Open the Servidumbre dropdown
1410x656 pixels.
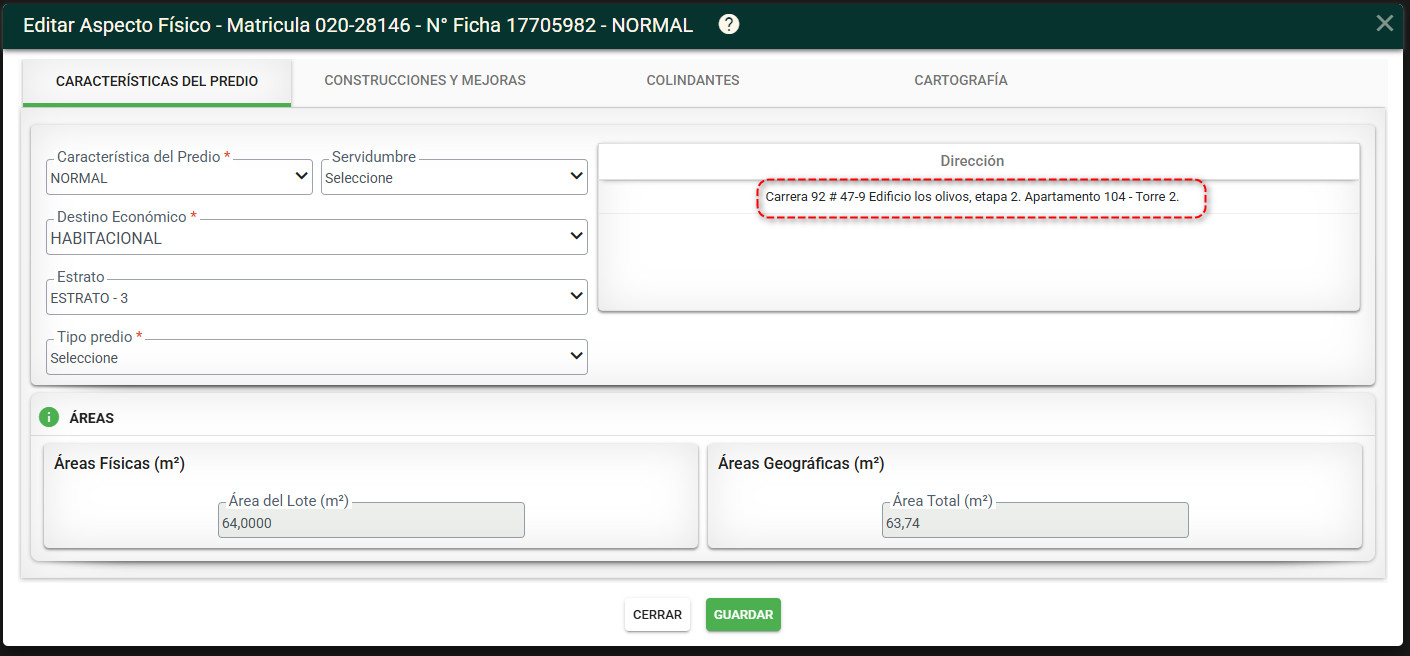point(454,177)
